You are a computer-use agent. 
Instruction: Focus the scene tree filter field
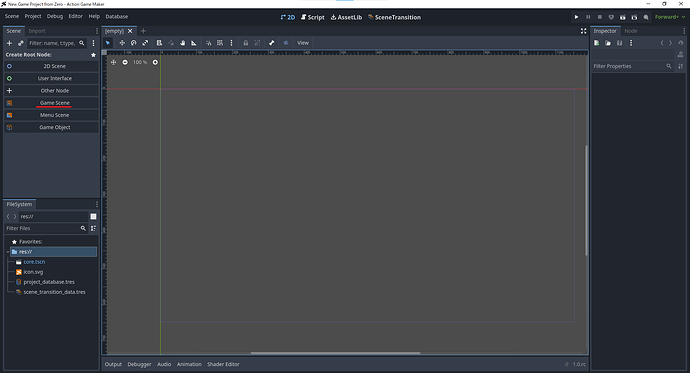tap(57, 43)
